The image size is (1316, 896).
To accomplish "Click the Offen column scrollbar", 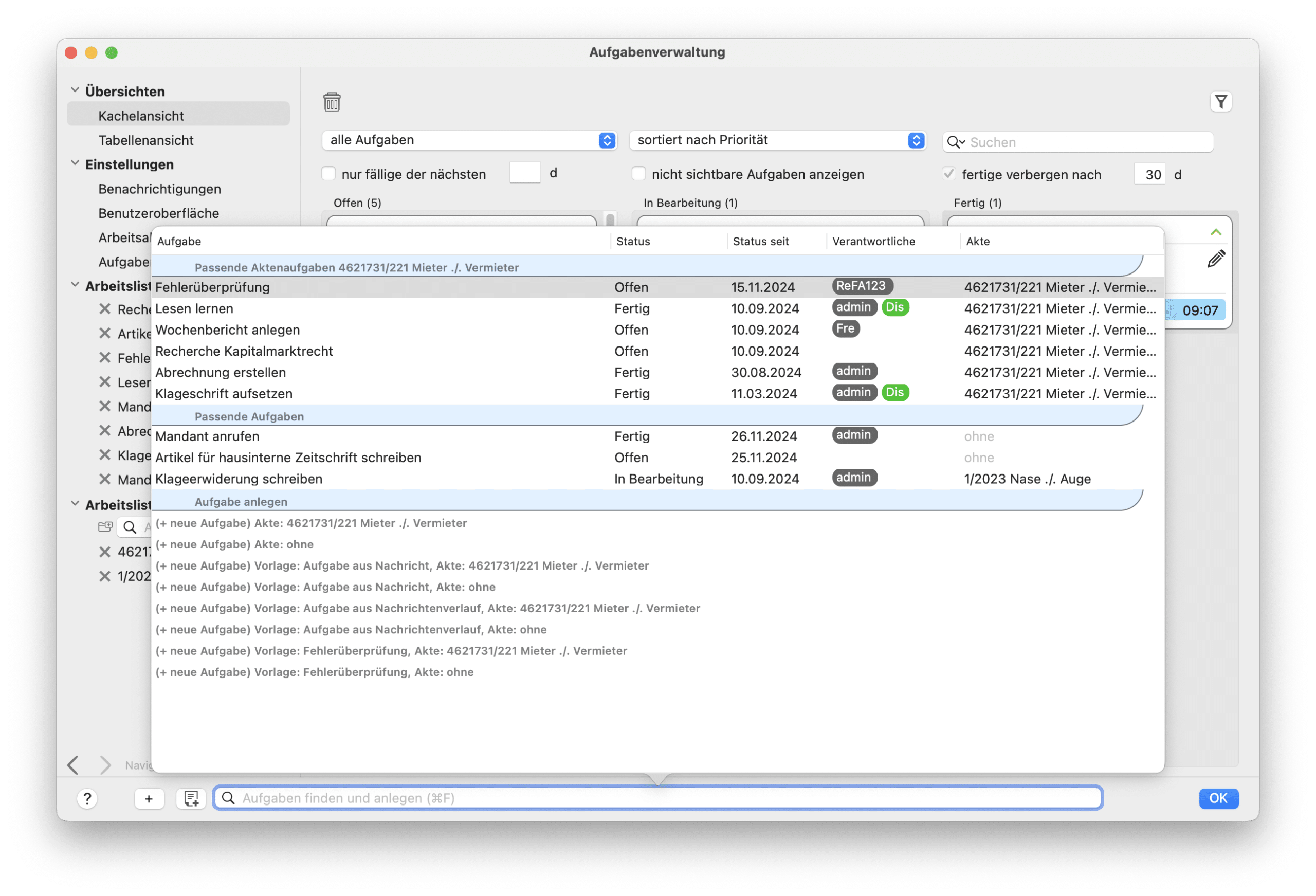I will tap(610, 219).
